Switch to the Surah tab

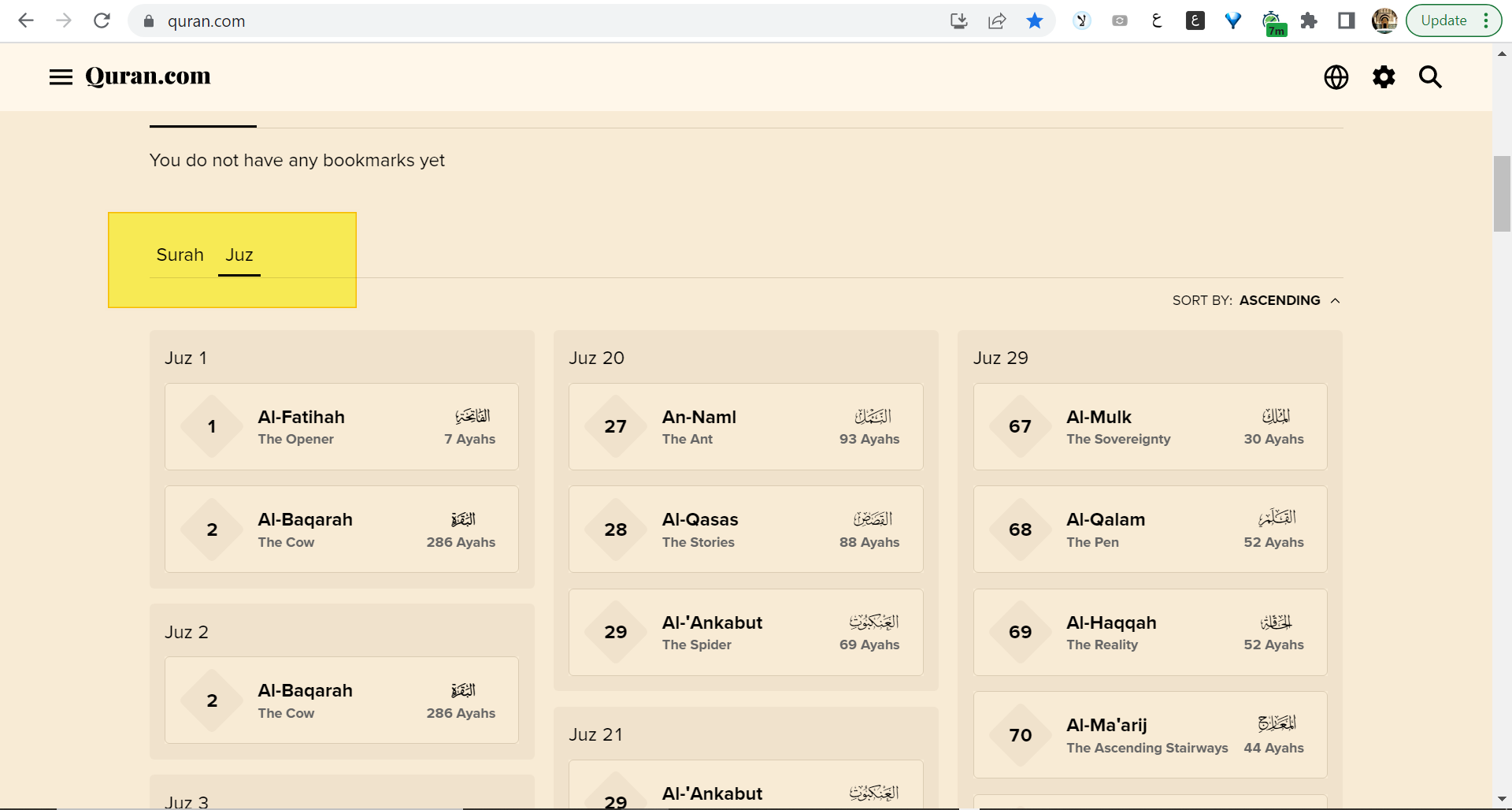click(x=180, y=255)
